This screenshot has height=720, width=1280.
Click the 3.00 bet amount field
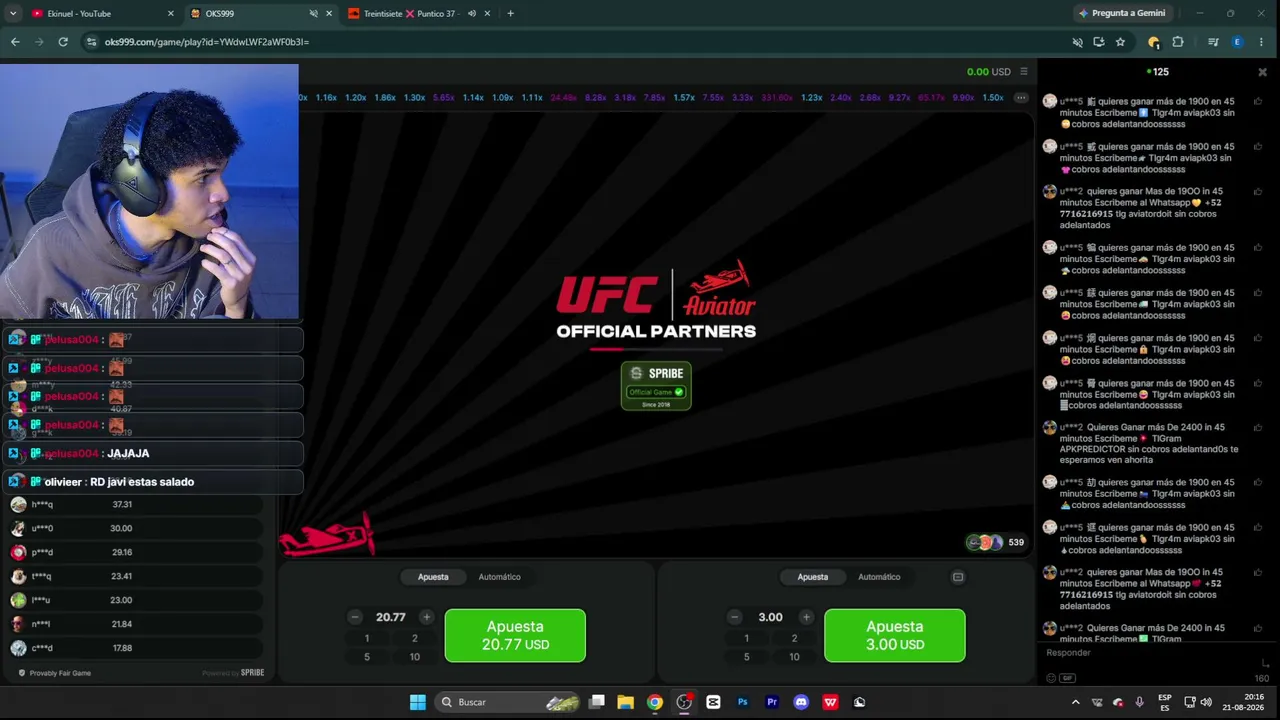(770, 617)
